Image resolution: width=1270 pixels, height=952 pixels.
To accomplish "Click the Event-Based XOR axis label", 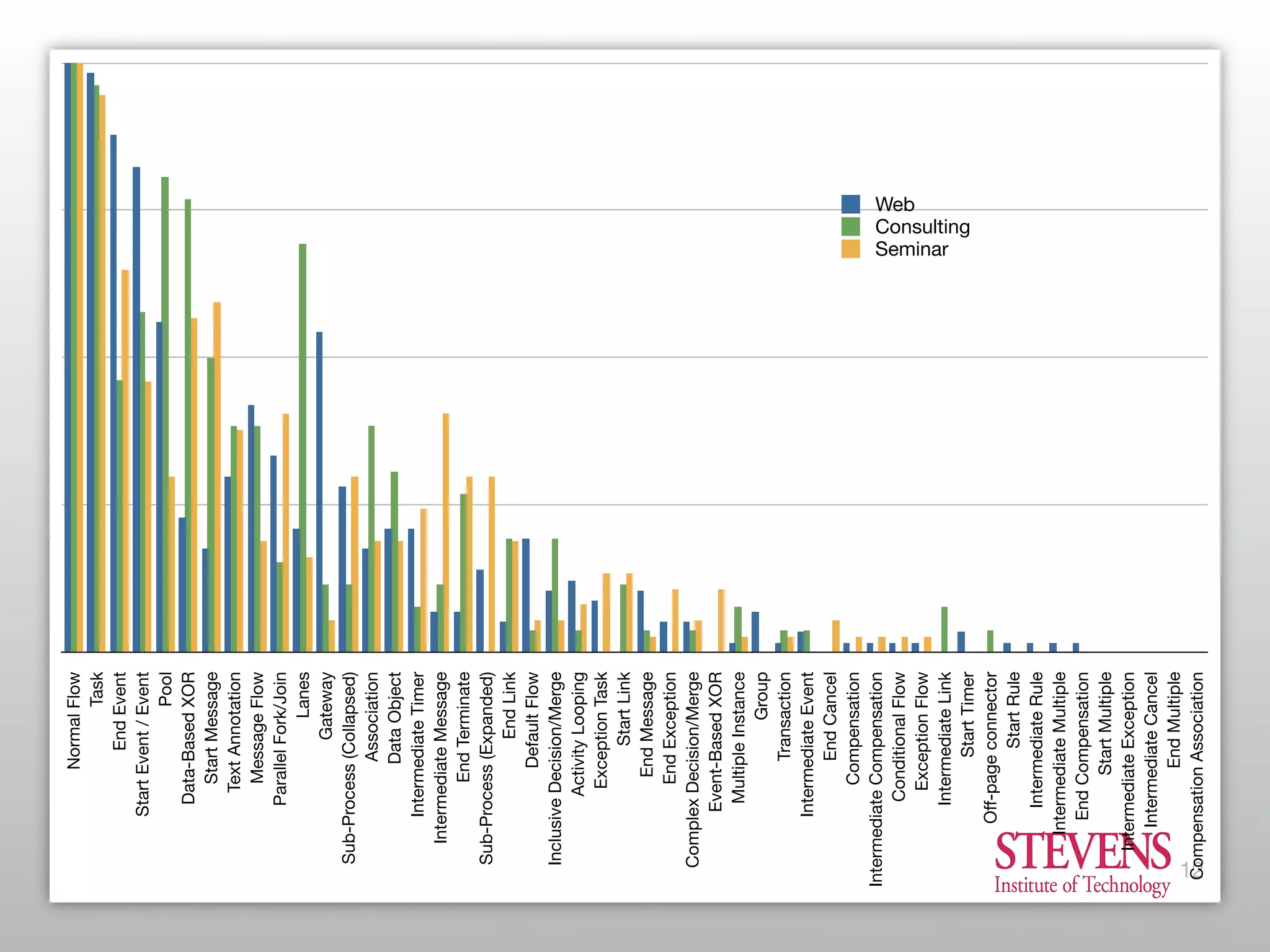I will (716, 741).
